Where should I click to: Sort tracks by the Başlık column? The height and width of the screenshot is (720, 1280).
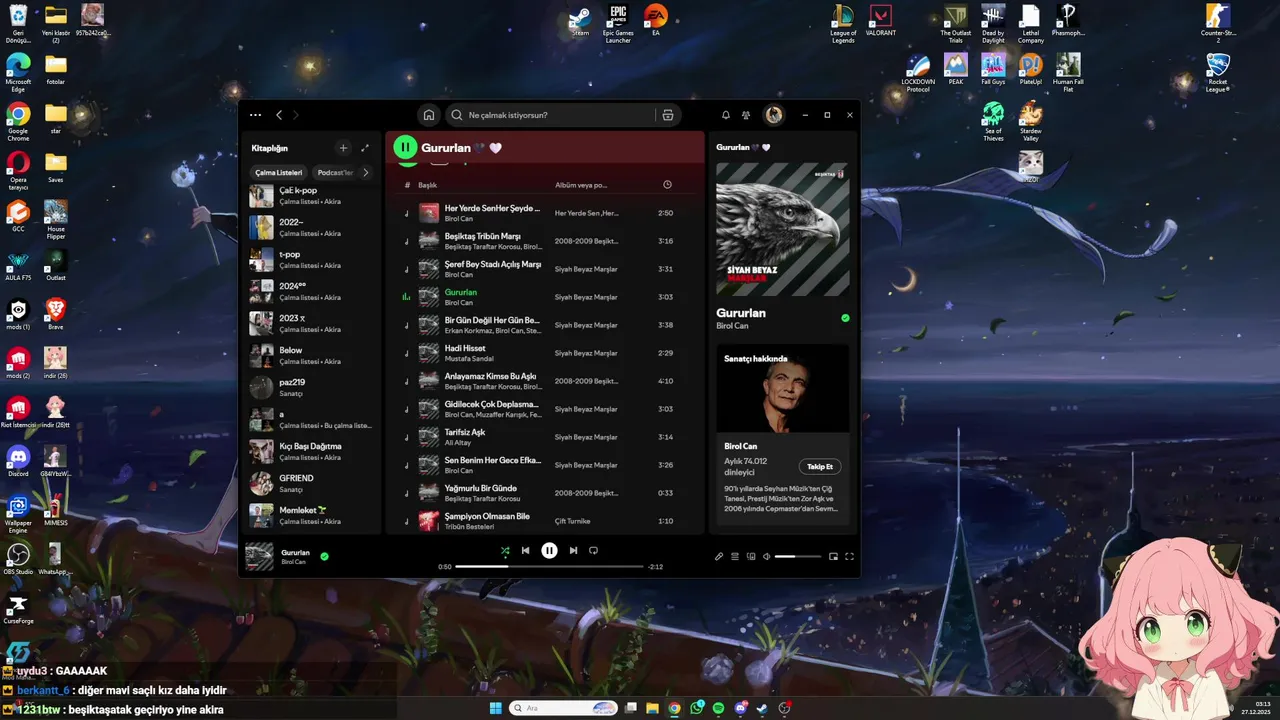pyautogui.click(x=428, y=185)
